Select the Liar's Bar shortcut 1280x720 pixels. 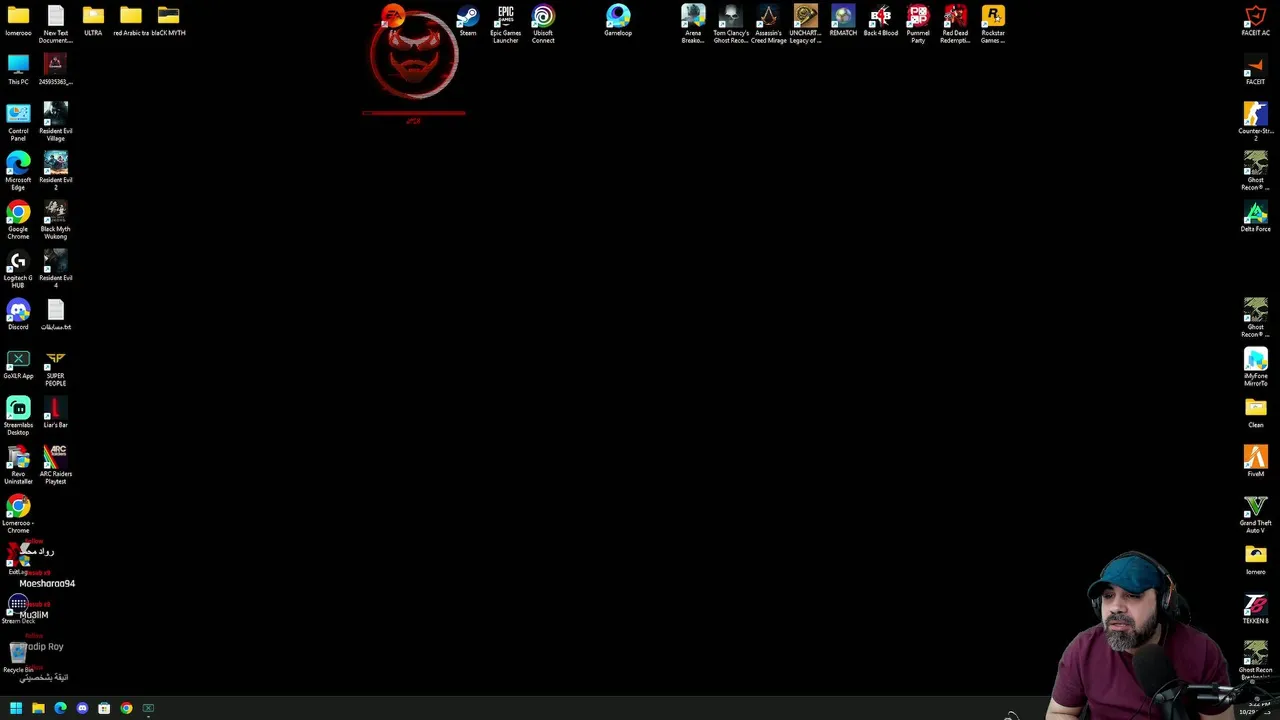(56, 413)
